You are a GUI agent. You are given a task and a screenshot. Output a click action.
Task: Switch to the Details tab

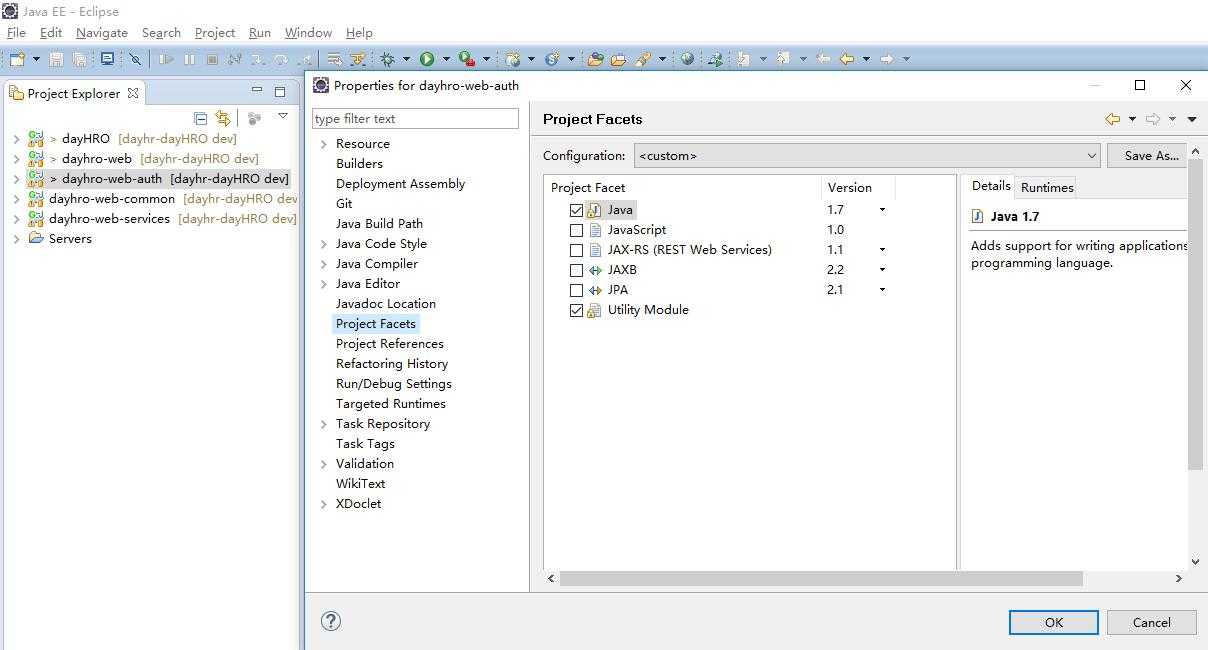pyautogui.click(x=991, y=186)
